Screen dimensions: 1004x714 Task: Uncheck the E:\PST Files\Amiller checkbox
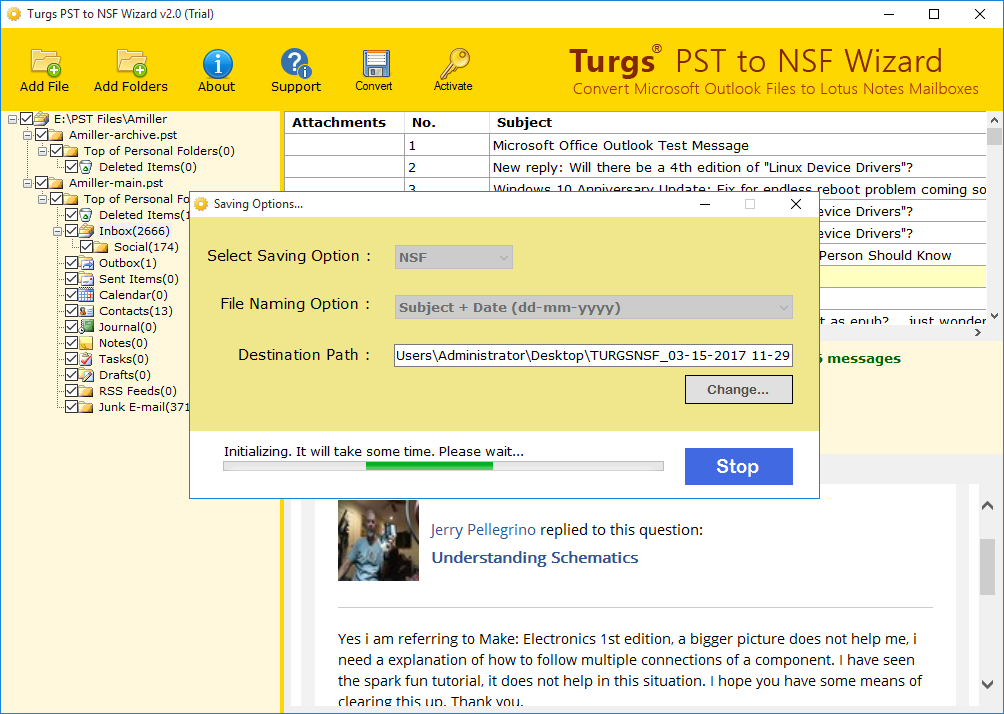coord(26,119)
